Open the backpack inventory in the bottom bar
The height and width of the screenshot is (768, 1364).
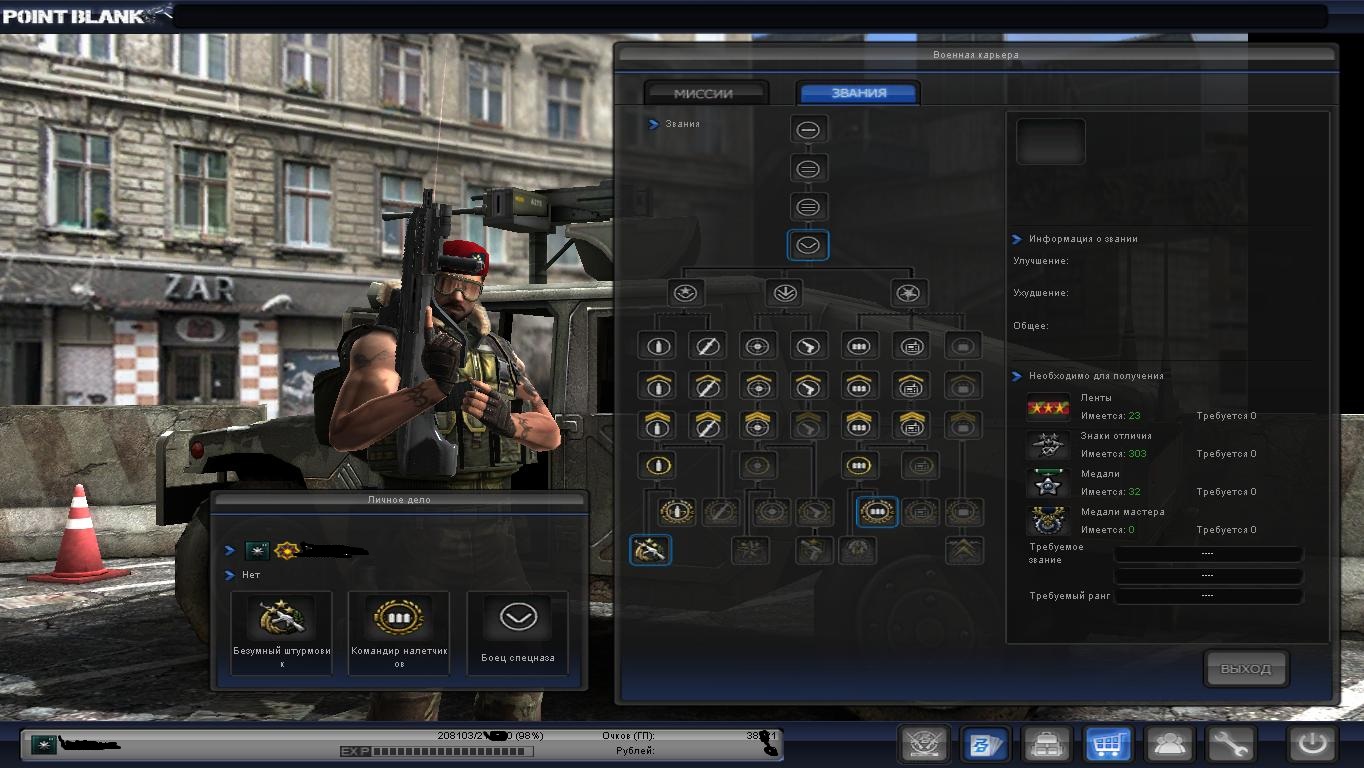click(1047, 744)
